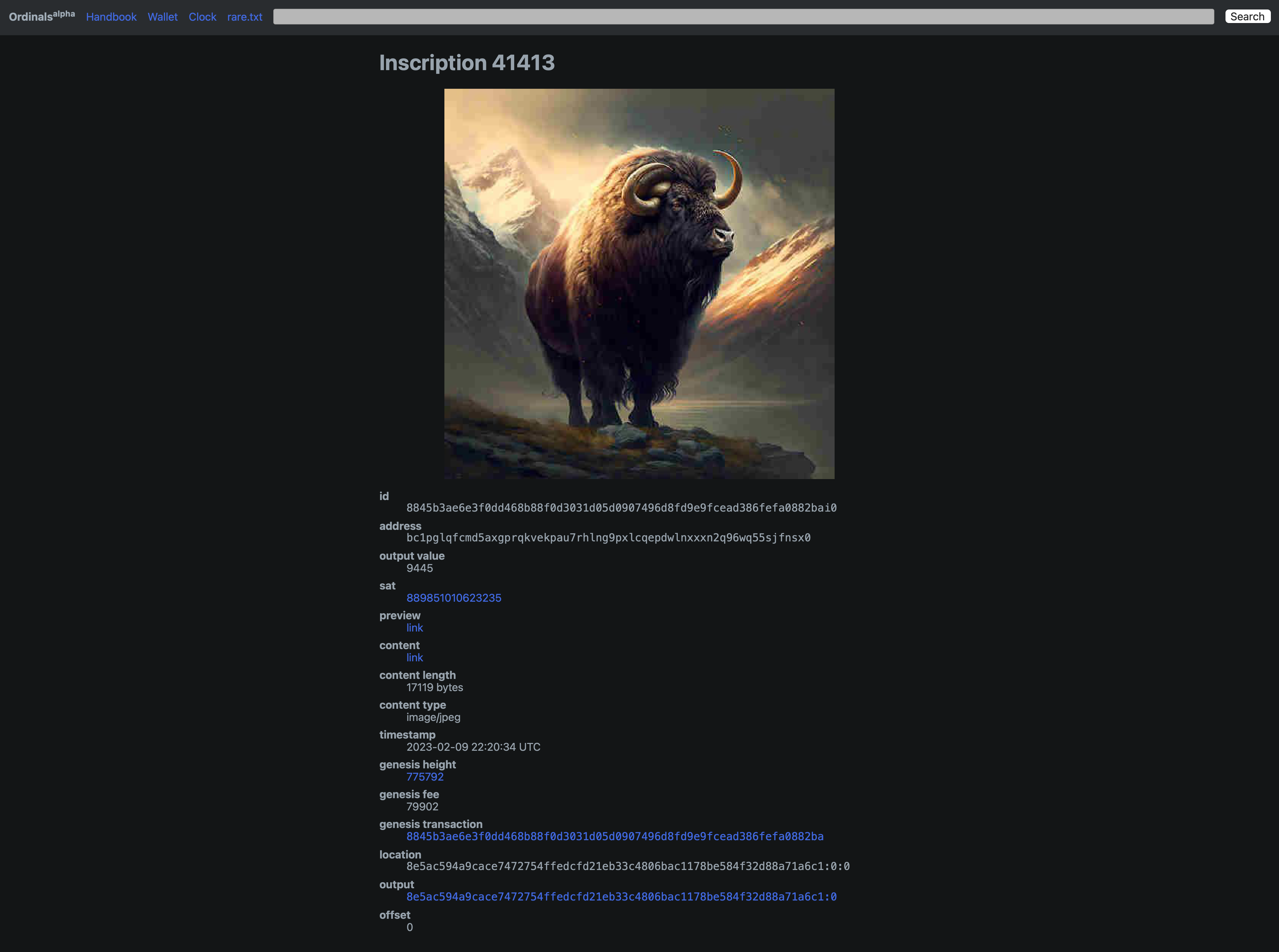Click the location value text

pyautogui.click(x=627, y=866)
